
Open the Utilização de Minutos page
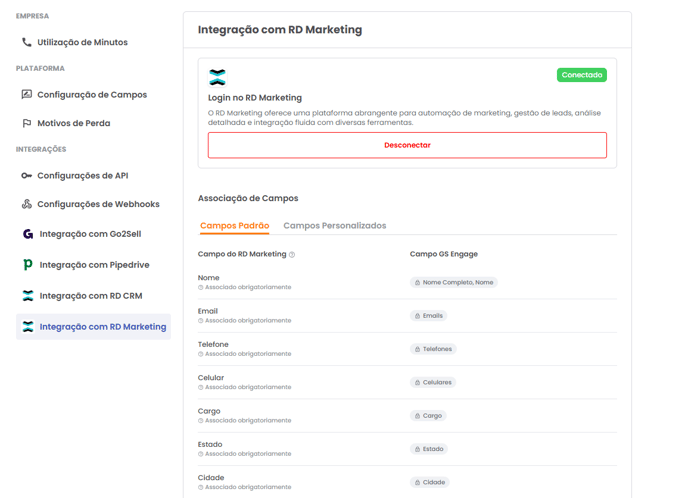(82, 43)
